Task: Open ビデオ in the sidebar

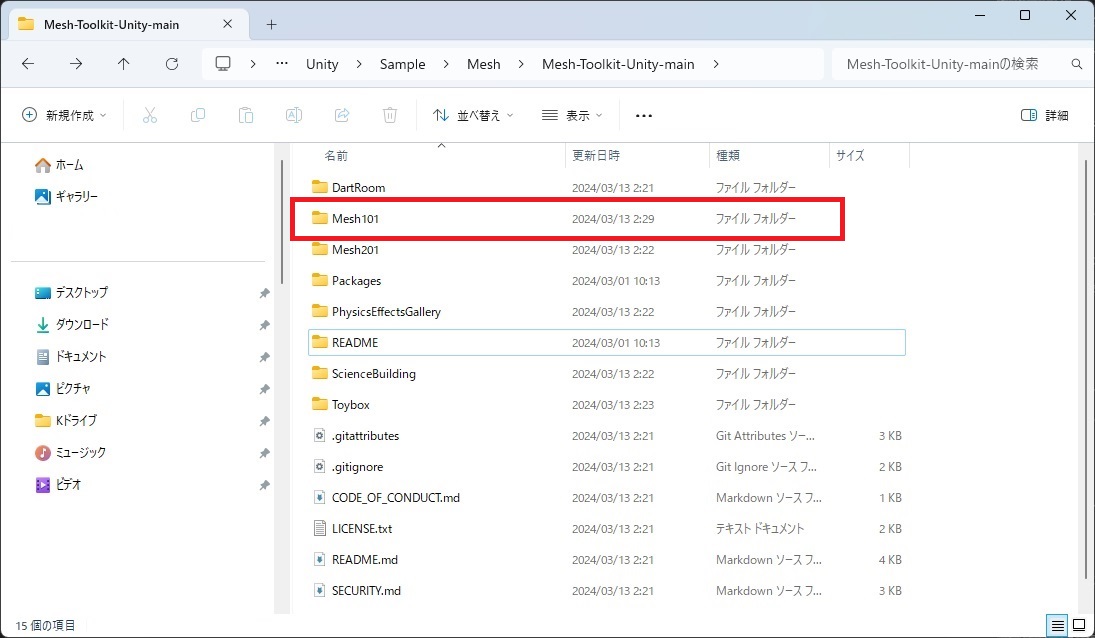Action: tap(58, 484)
